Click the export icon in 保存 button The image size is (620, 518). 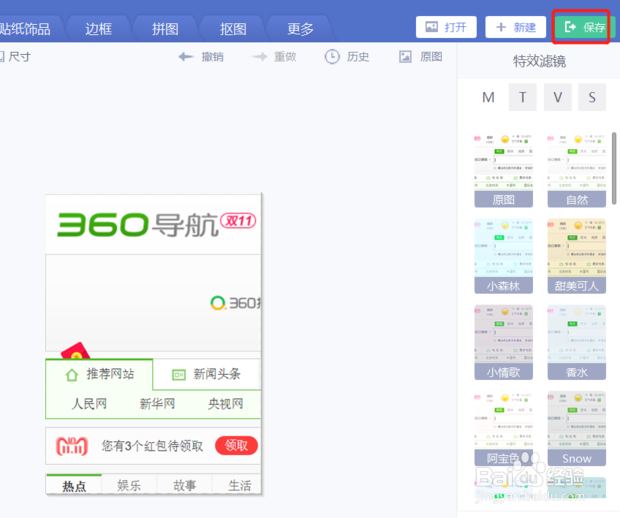tap(570, 27)
